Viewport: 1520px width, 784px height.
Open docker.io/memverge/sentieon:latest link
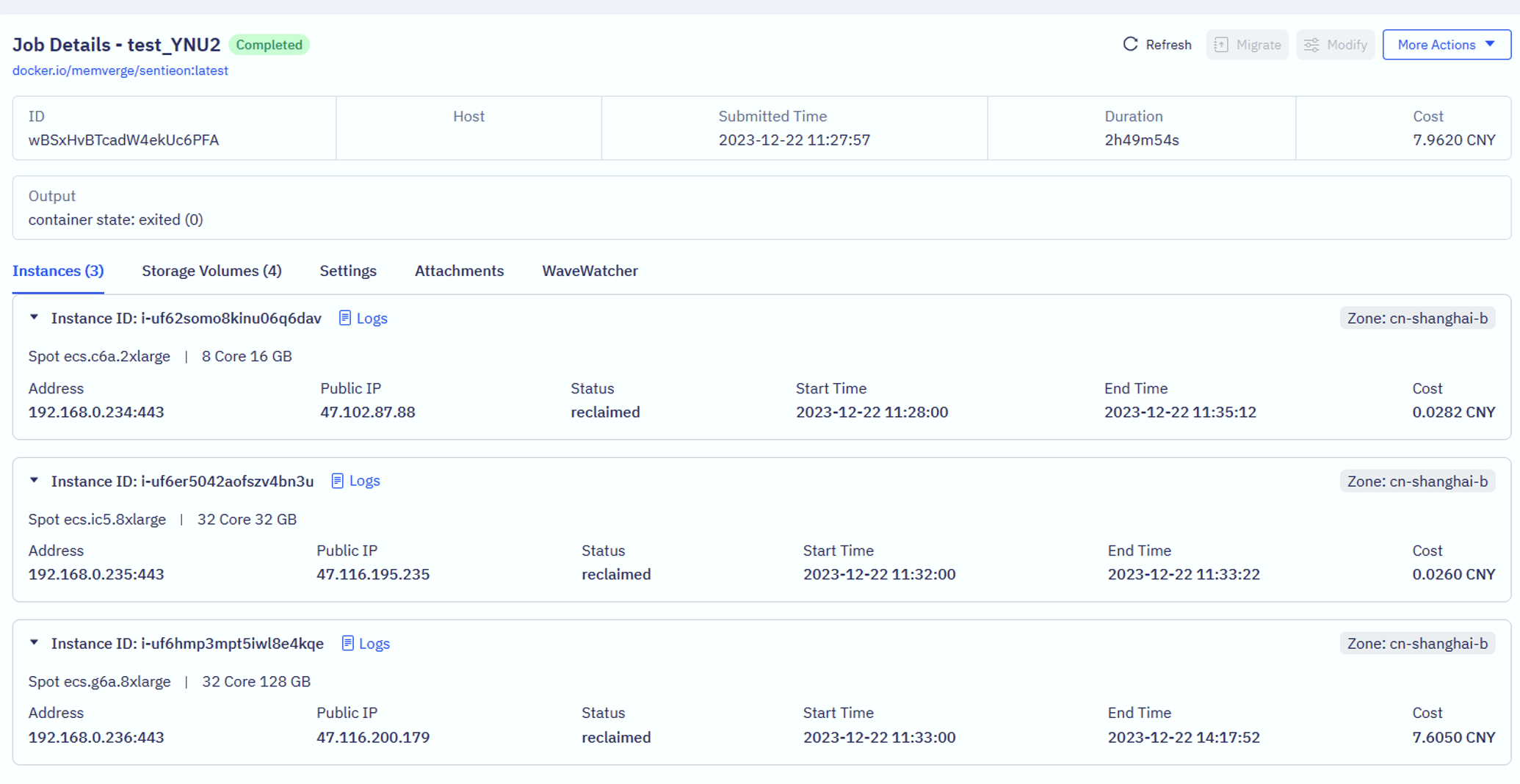(x=120, y=70)
